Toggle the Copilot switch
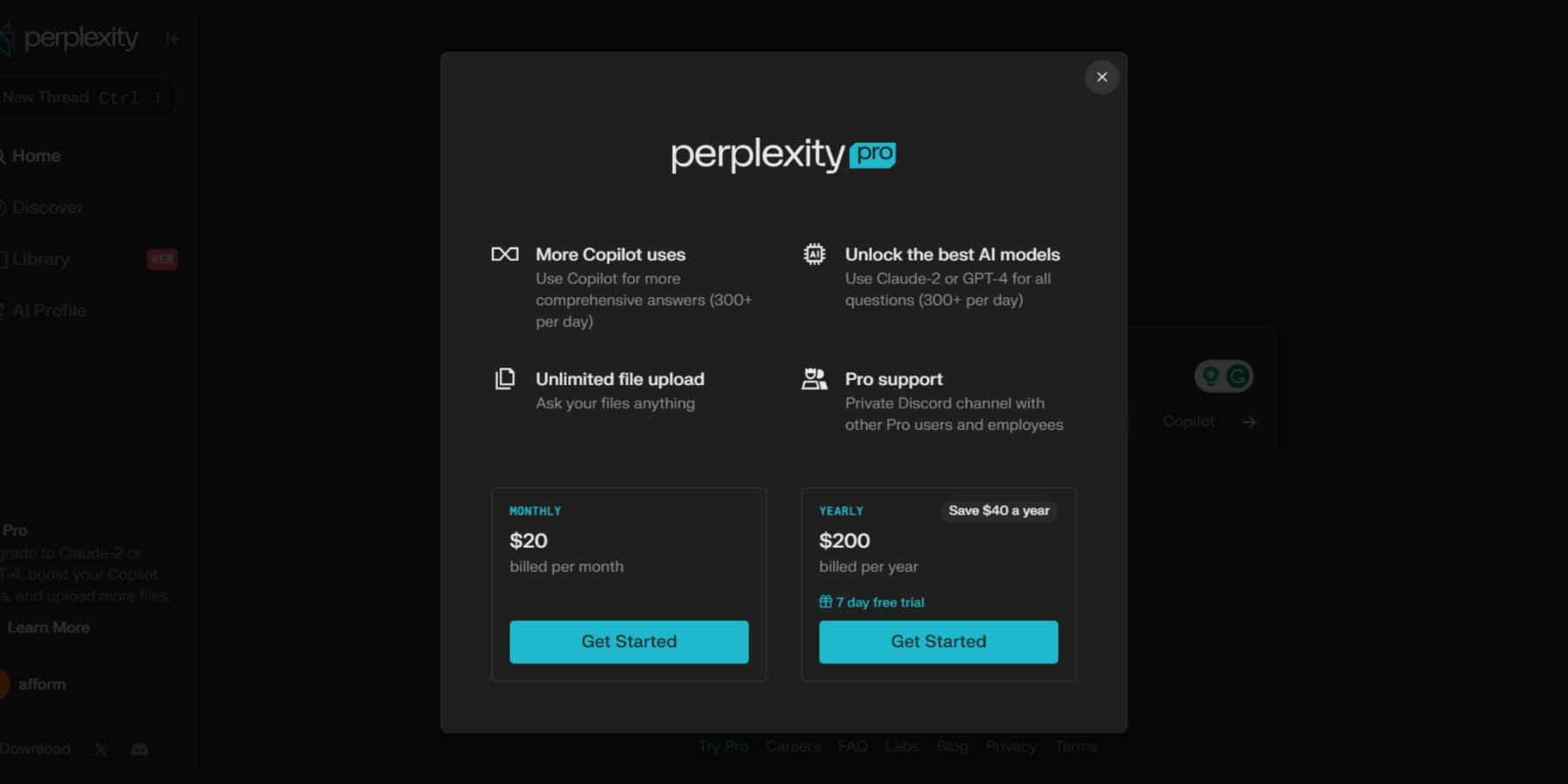1568x784 pixels. (1223, 376)
